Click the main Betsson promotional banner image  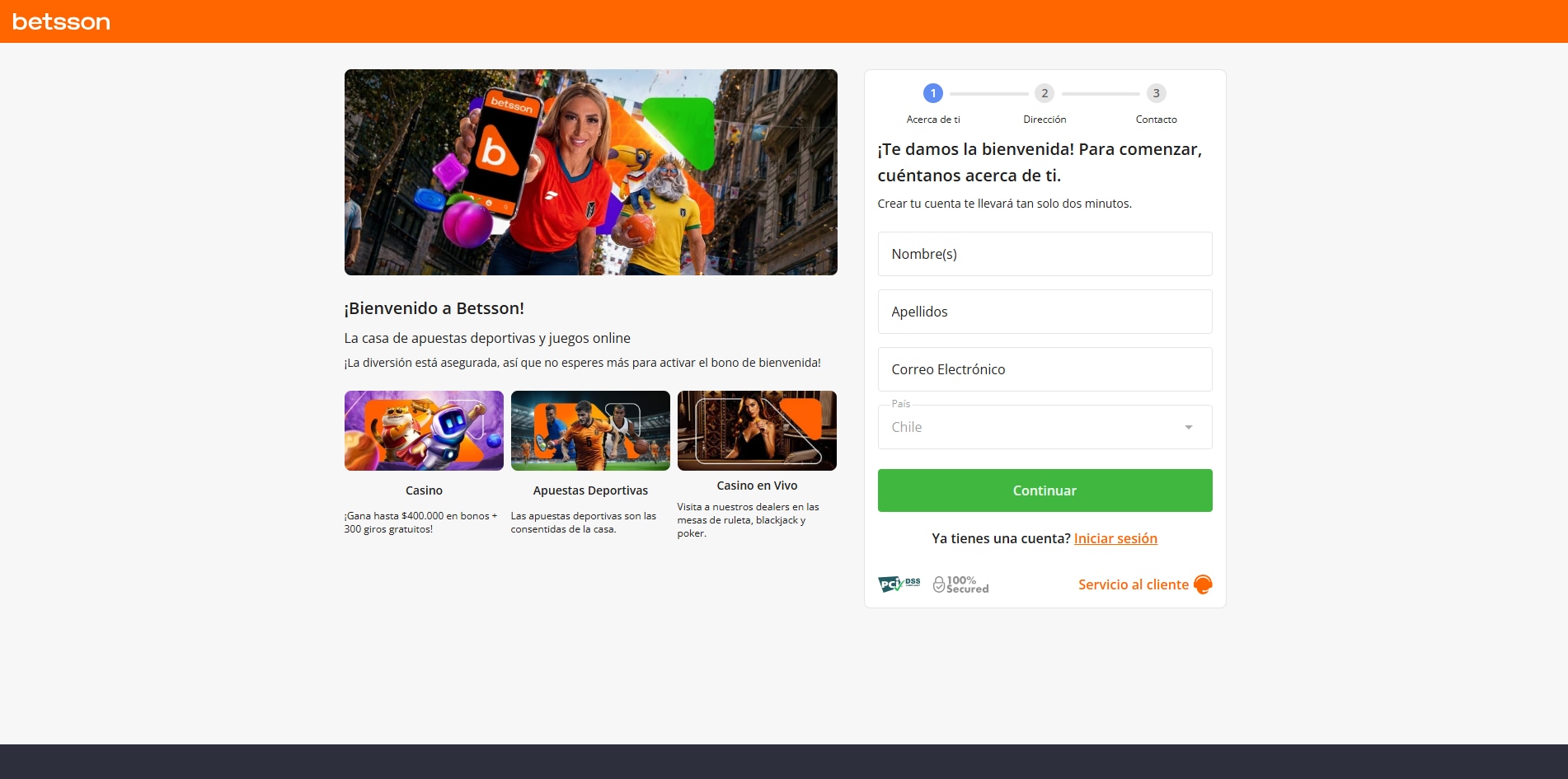[591, 172]
